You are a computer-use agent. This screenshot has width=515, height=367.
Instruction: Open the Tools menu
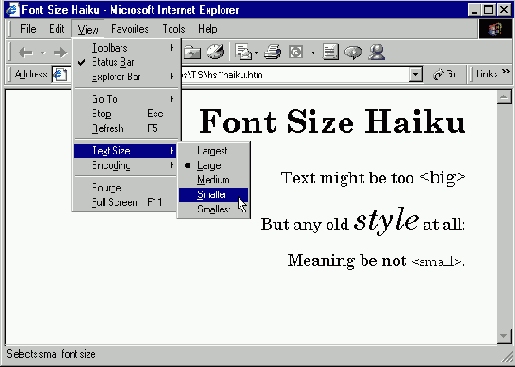click(x=174, y=29)
